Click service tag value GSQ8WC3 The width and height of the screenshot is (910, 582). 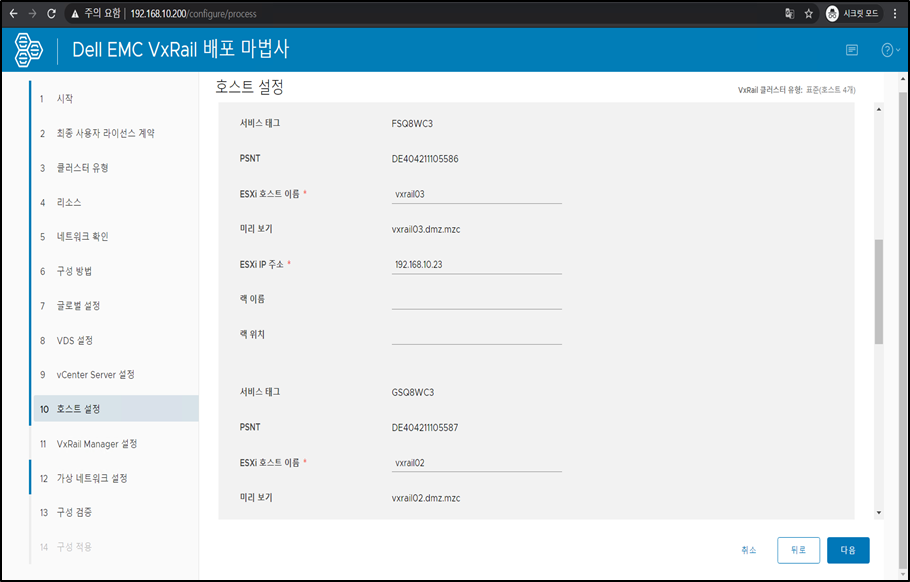click(413, 392)
